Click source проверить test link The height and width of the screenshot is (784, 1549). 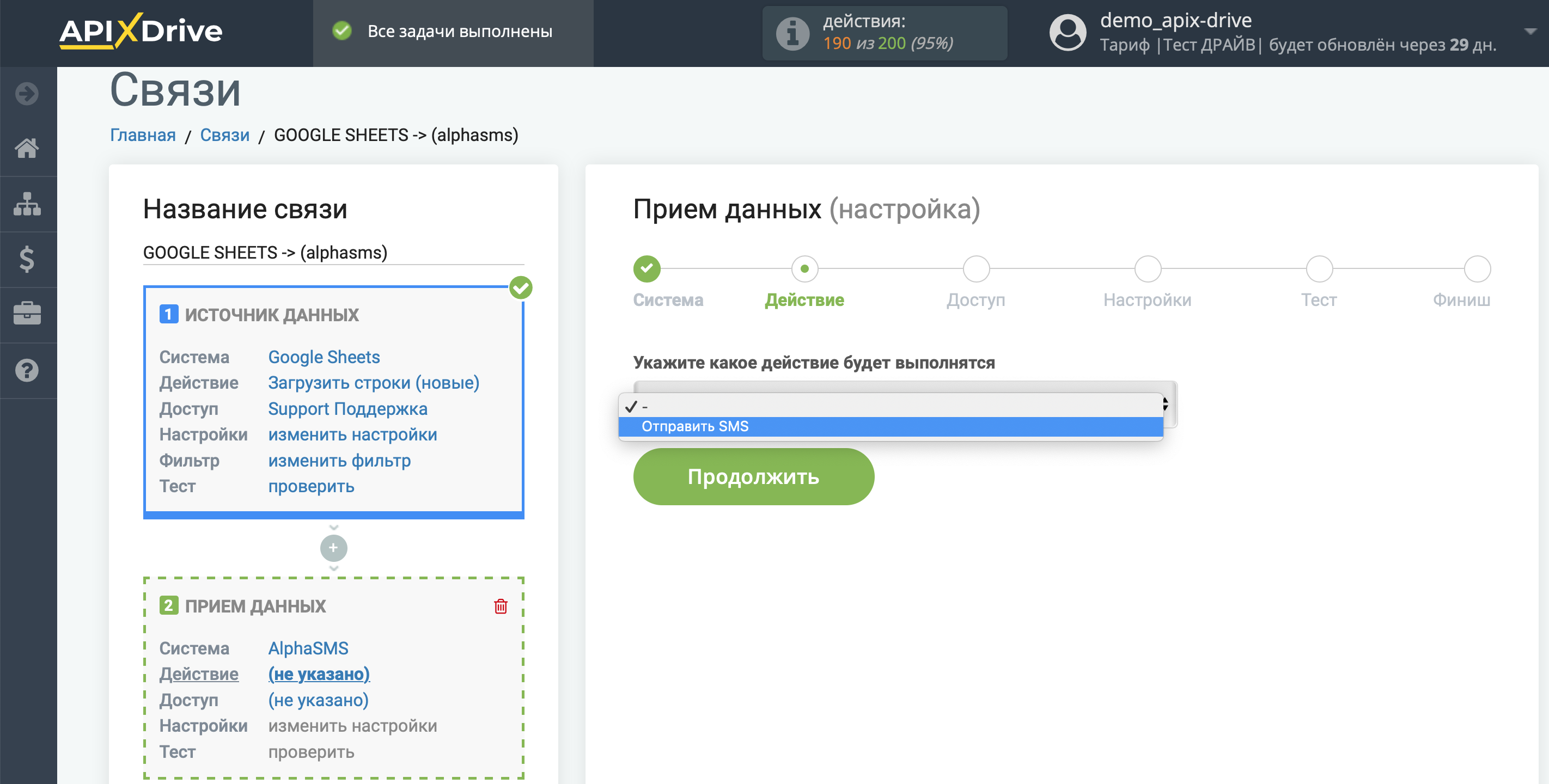(x=311, y=486)
